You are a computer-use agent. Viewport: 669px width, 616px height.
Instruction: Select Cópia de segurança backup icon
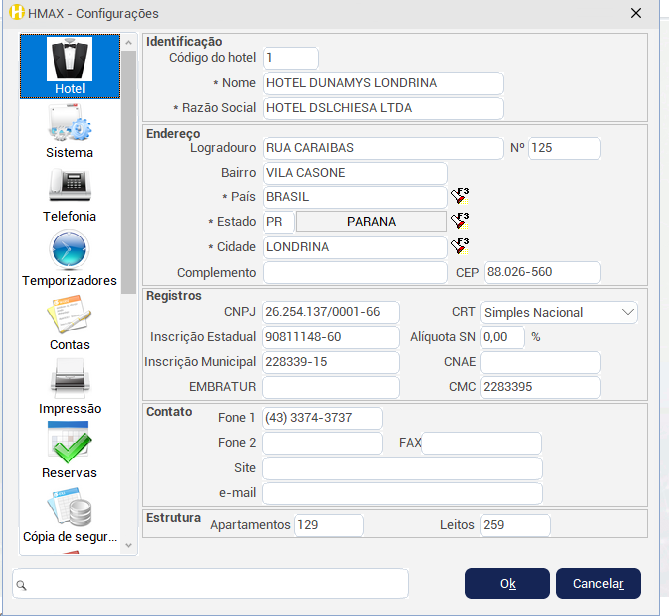[x=70, y=507]
